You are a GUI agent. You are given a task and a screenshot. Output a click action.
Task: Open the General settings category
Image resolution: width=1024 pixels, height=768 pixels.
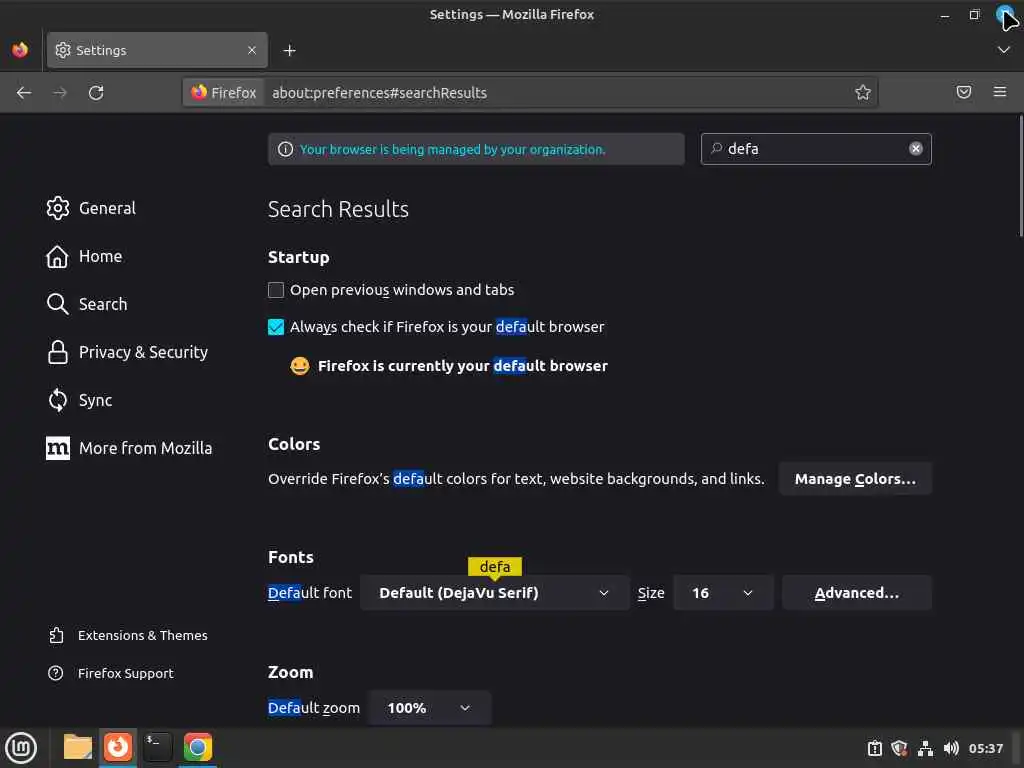pos(91,208)
